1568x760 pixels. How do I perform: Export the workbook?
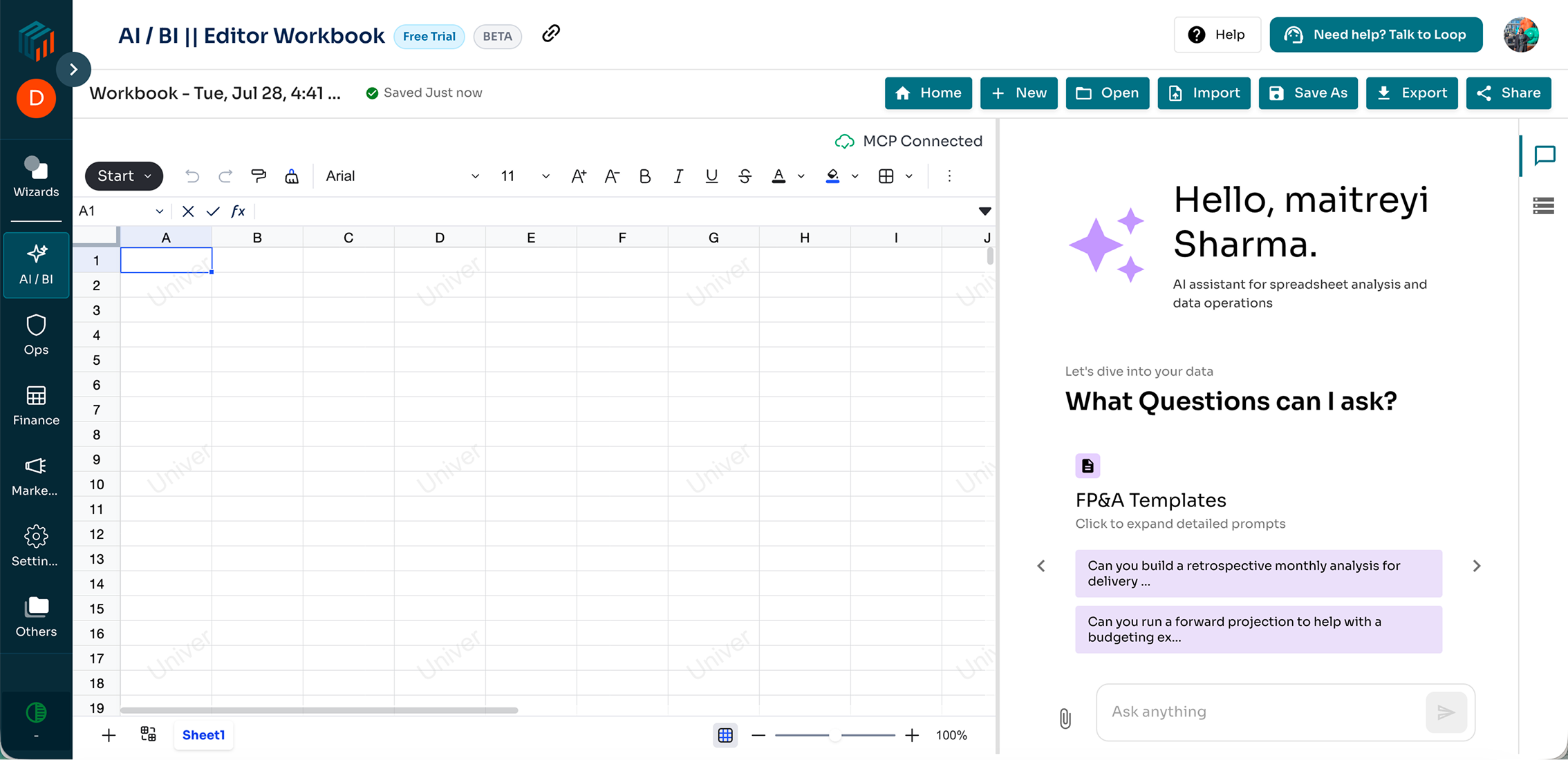click(1412, 93)
